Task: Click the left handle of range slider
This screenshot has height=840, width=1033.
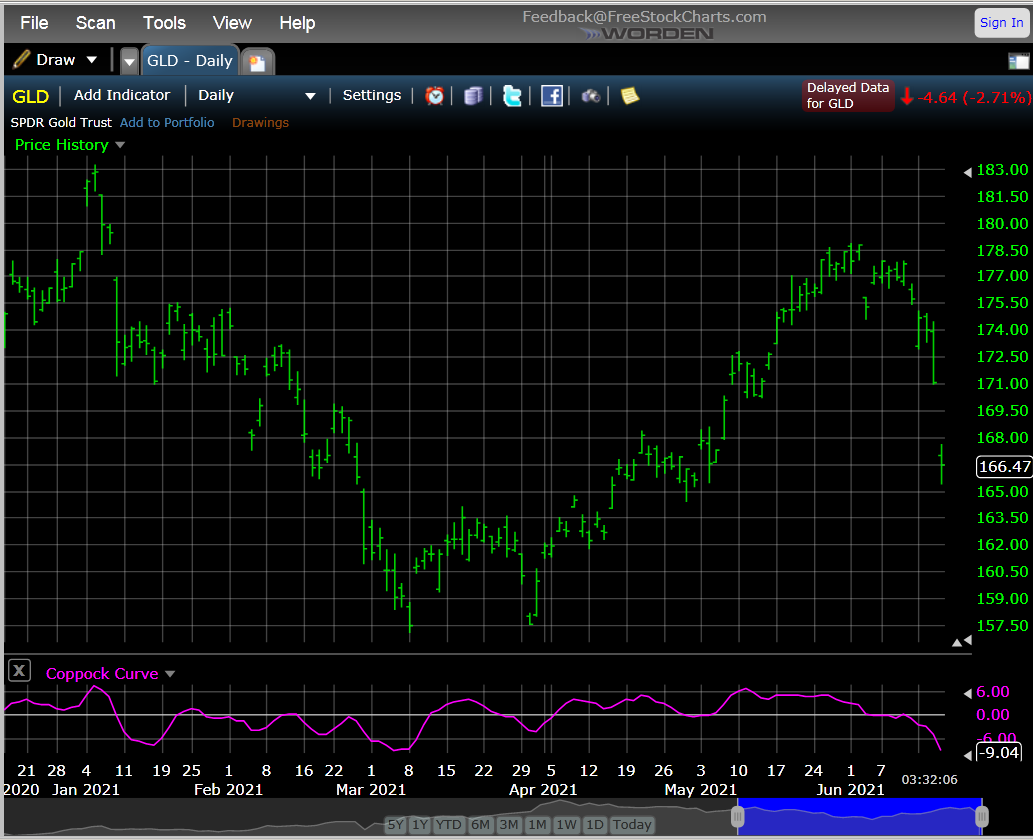Action: click(x=737, y=818)
